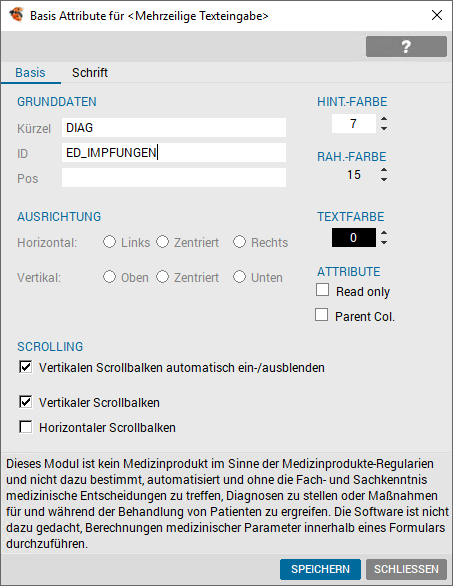This screenshot has width=453, height=586.
Task: Decrease the HINT.-FARBE value with down arrow
Action: [384, 128]
